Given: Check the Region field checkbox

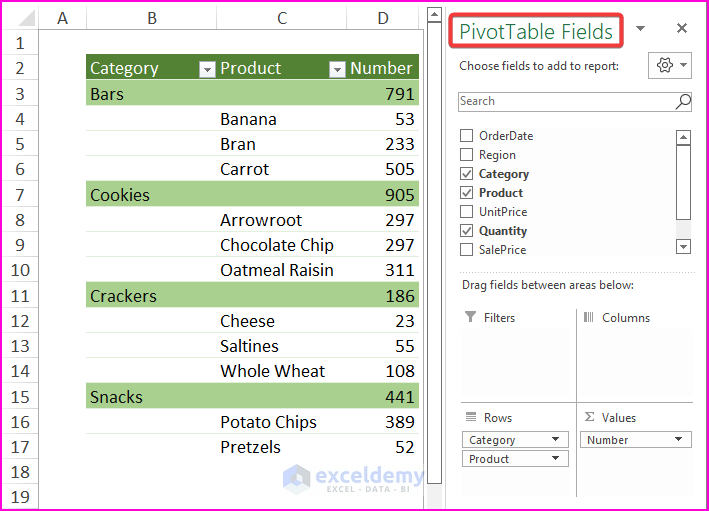Looking at the screenshot, I should pos(466,155).
